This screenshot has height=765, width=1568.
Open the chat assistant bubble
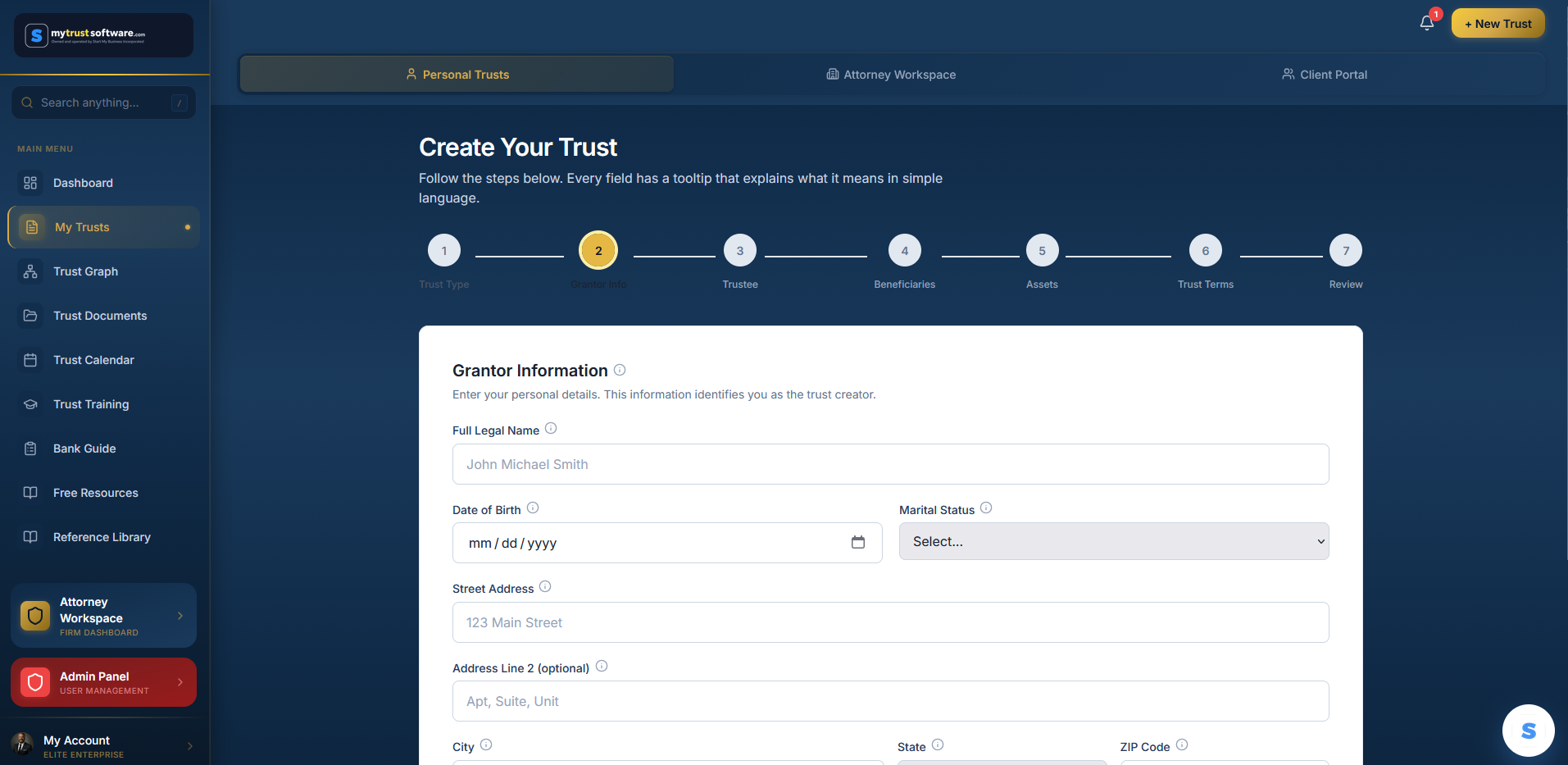(x=1528, y=731)
